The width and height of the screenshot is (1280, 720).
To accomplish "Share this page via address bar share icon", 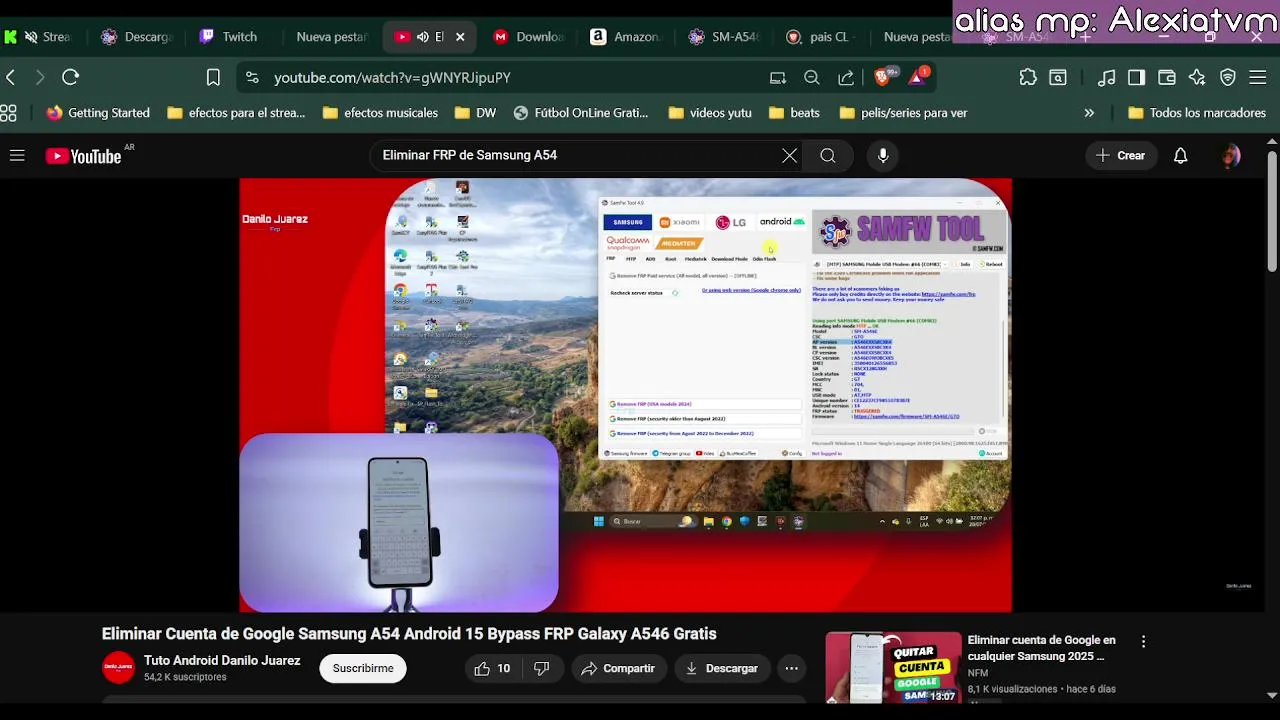I will (846, 77).
